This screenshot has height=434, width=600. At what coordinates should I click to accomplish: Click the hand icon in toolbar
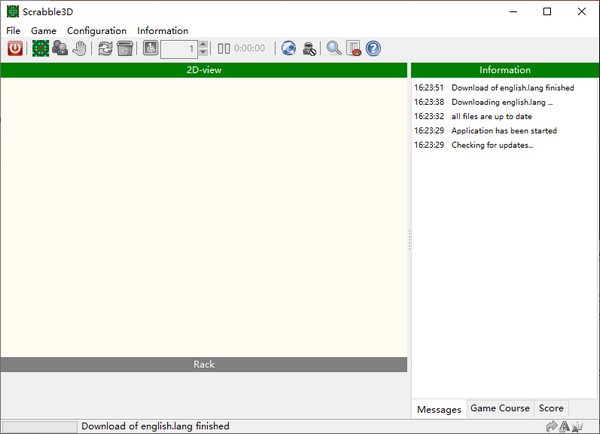click(x=79, y=48)
